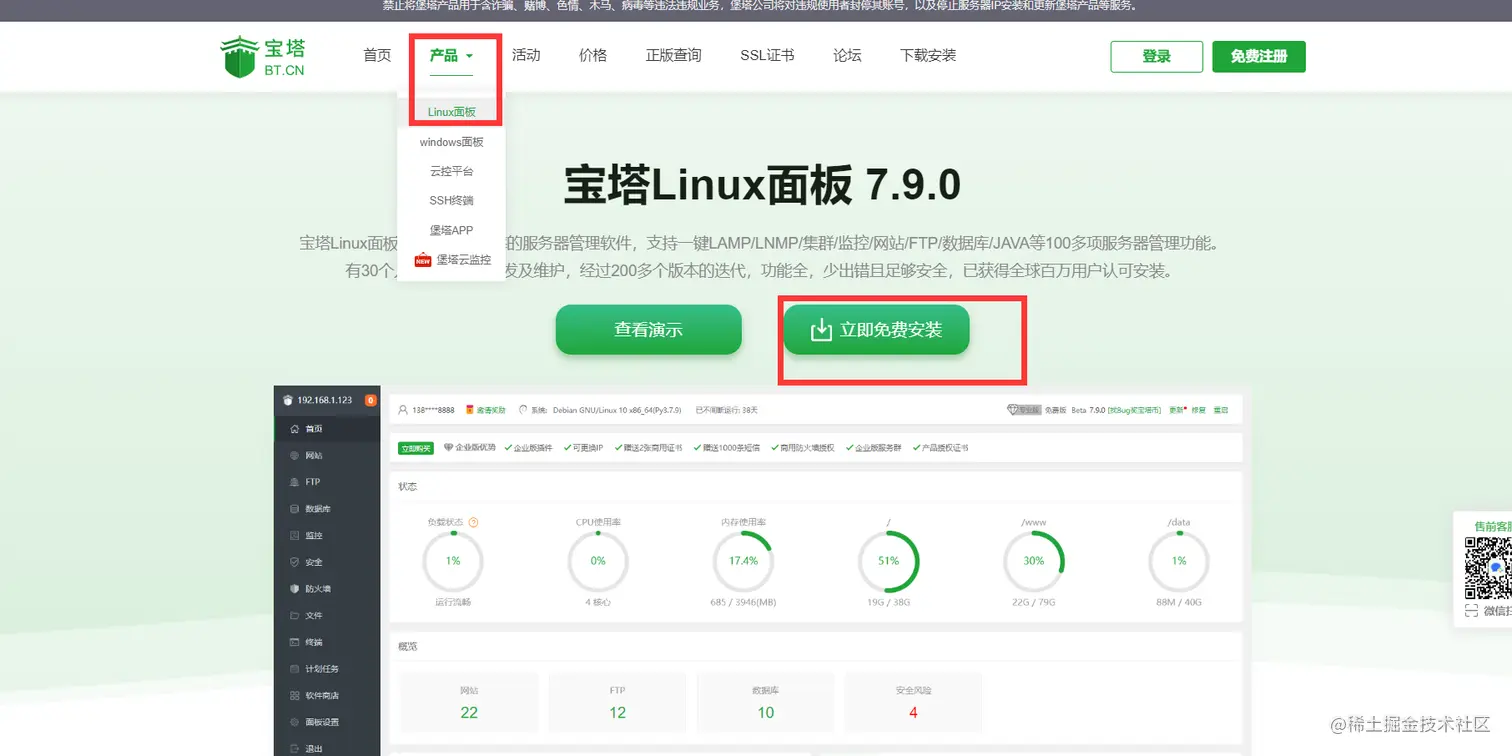The height and width of the screenshot is (756, 1512).
Task: Click the 文件 folder icon in the panel sidebar
Action: point(294,615)
